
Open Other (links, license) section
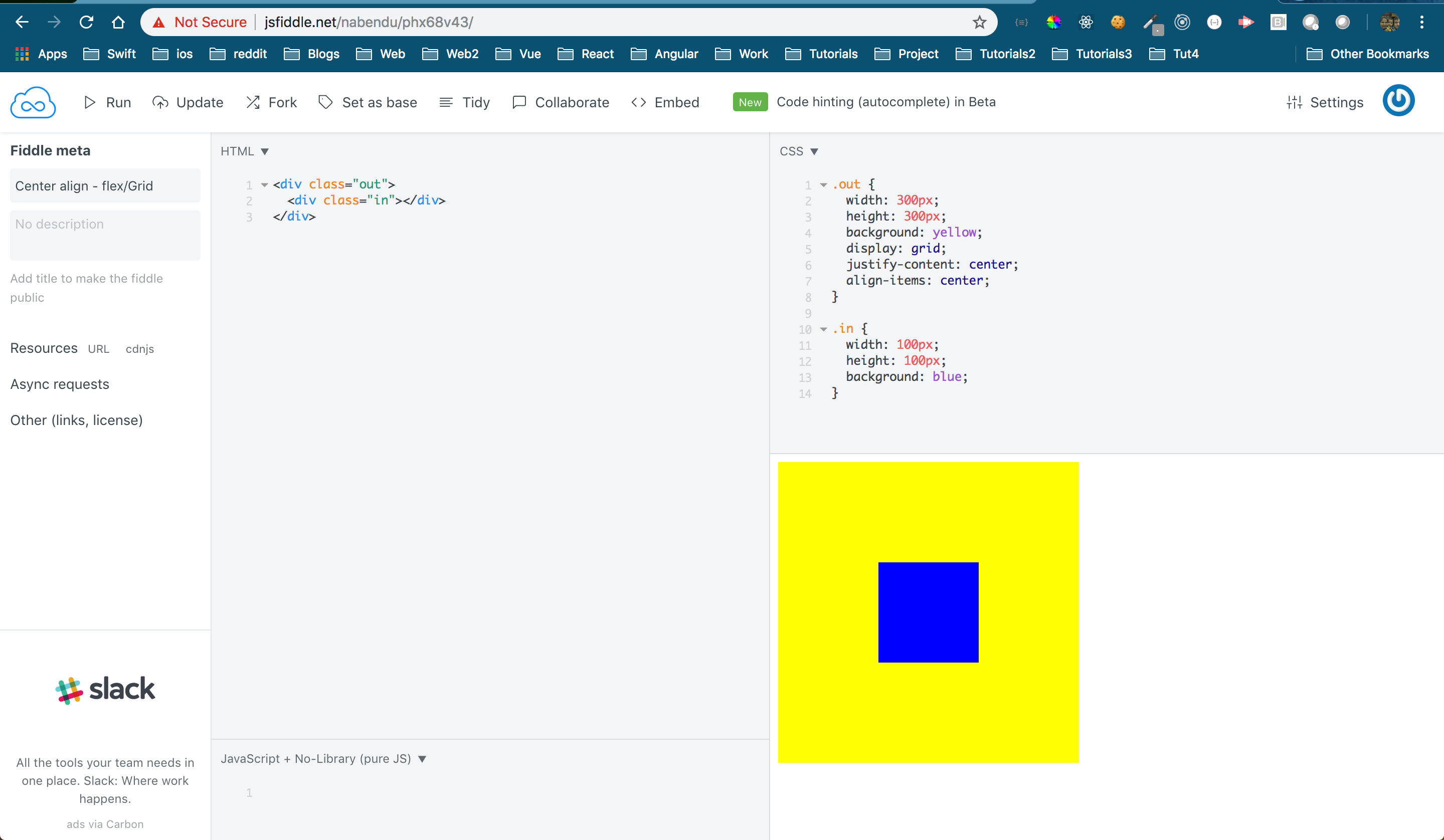[76, 420]
